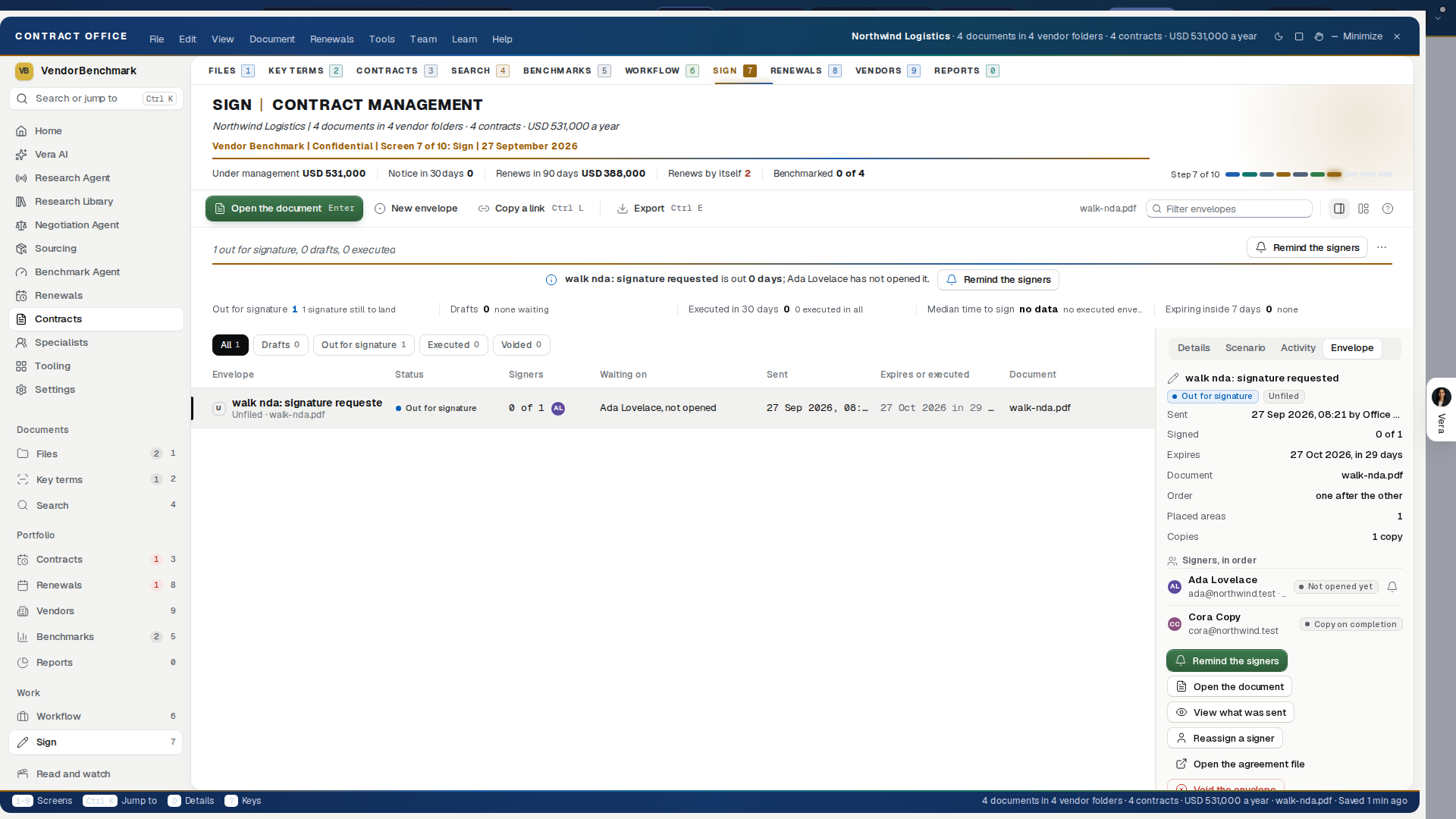Click bell icon beside Ada Lovelace signer

[1392, 586]
